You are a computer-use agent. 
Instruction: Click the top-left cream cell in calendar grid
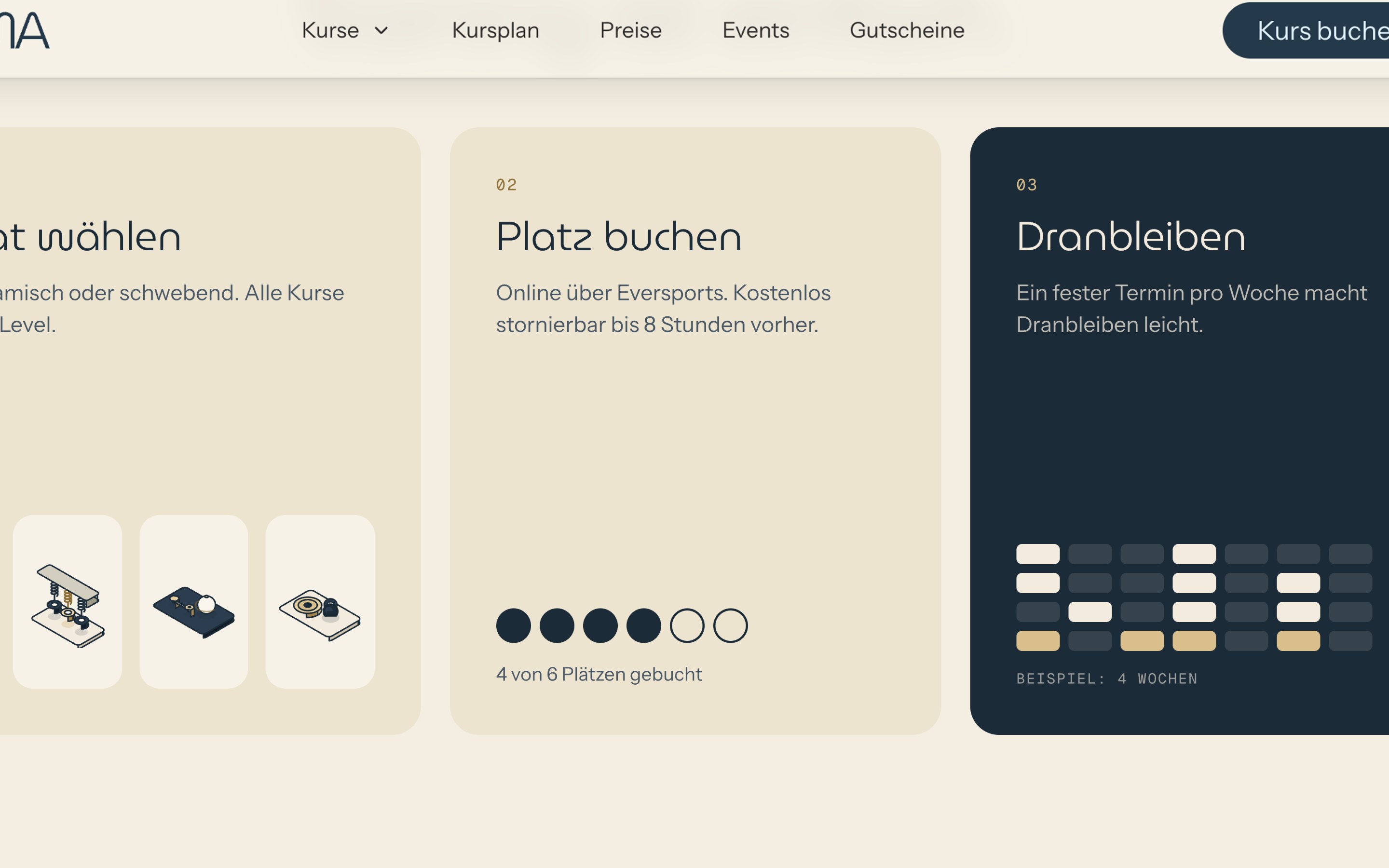click(1038, 554)
